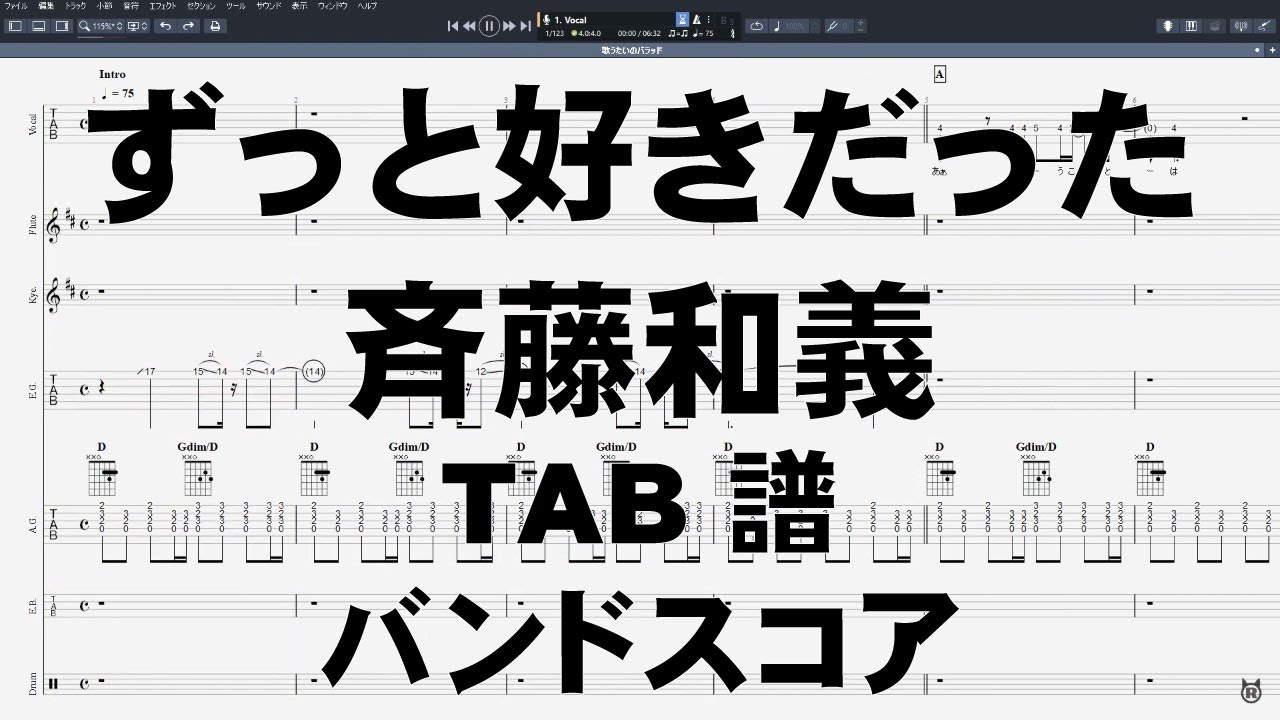Open the セクション menu

coord(202,6)
